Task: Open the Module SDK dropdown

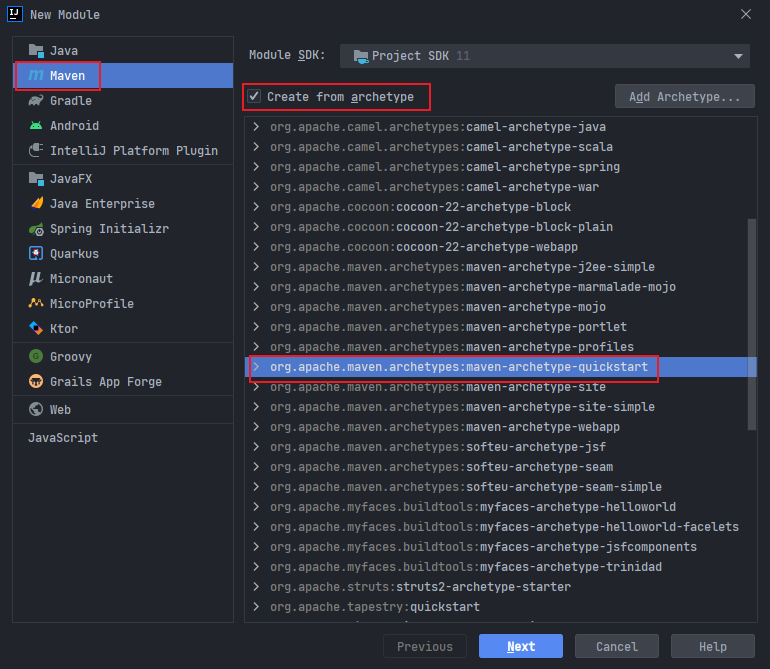Action: coord(545,56)
